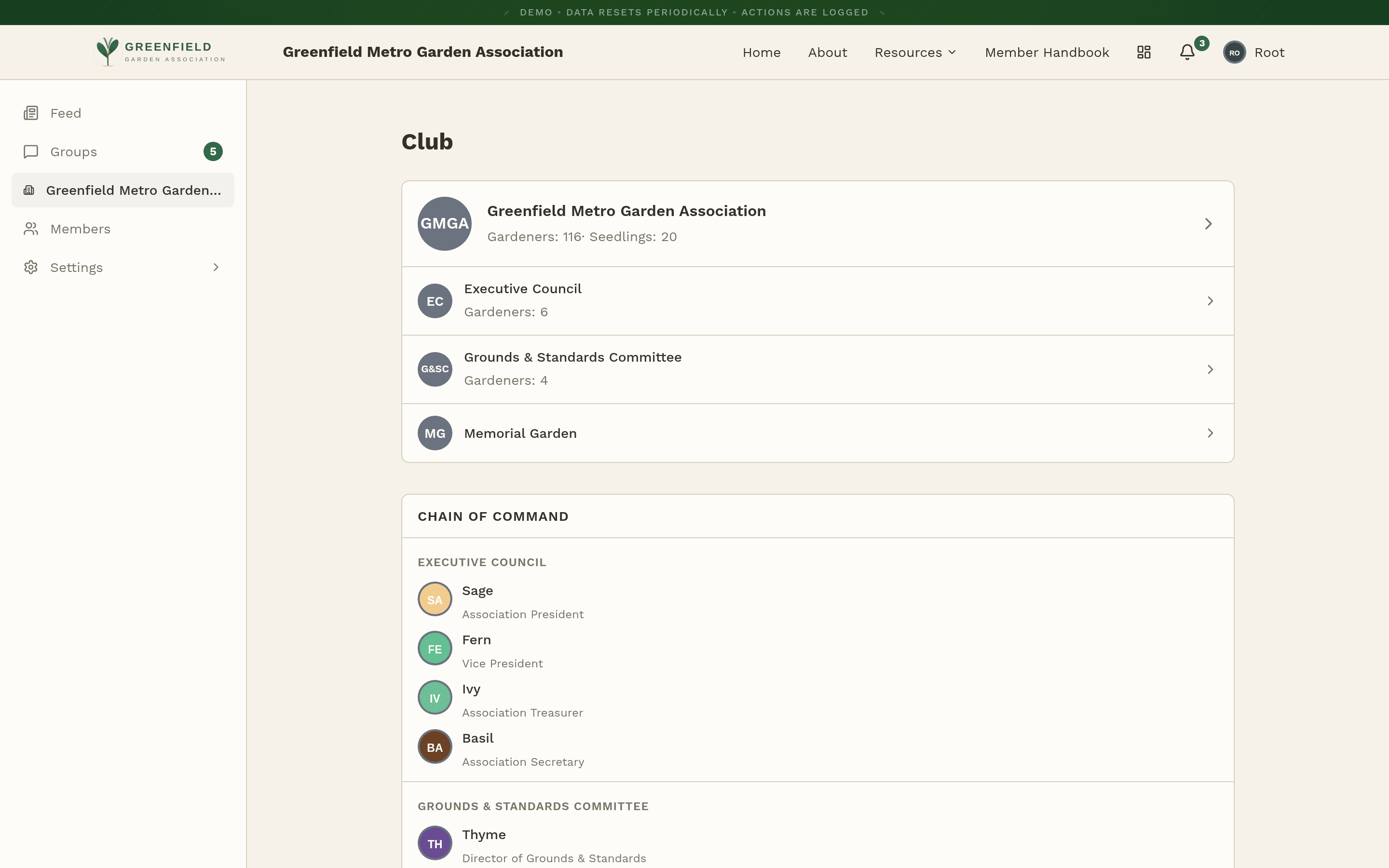Click the RO user avatar in header

tap(1234, 52)
